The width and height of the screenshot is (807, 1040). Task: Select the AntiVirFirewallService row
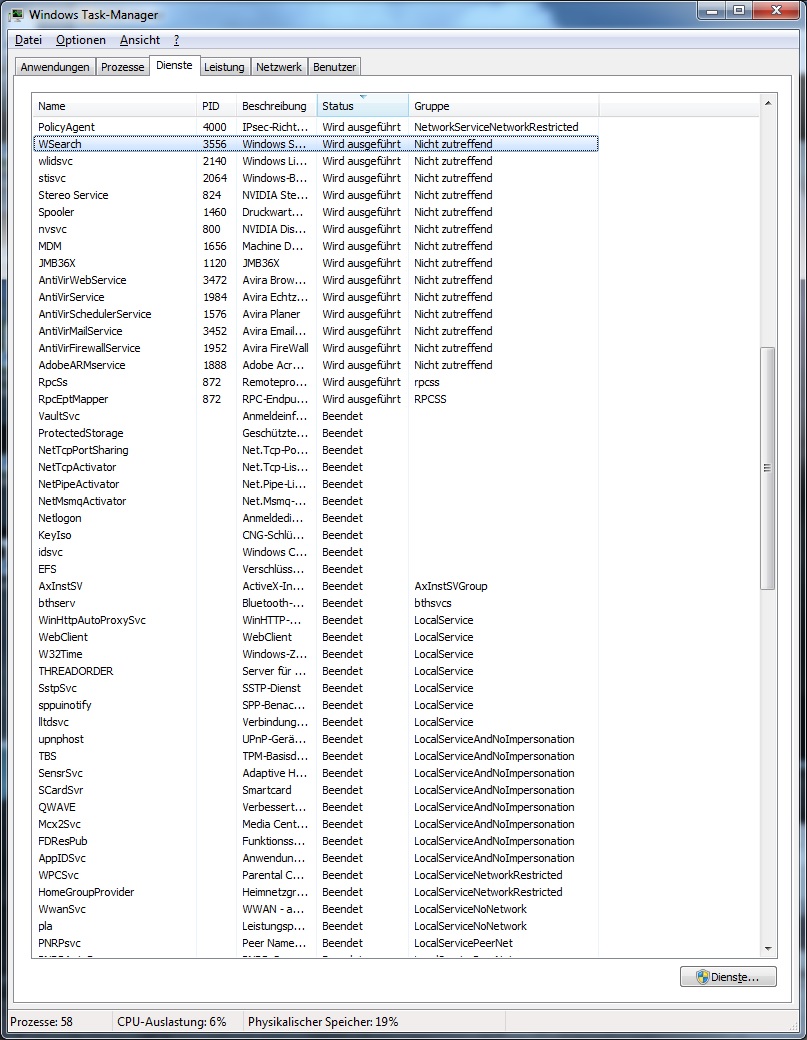tap(316, 348)
